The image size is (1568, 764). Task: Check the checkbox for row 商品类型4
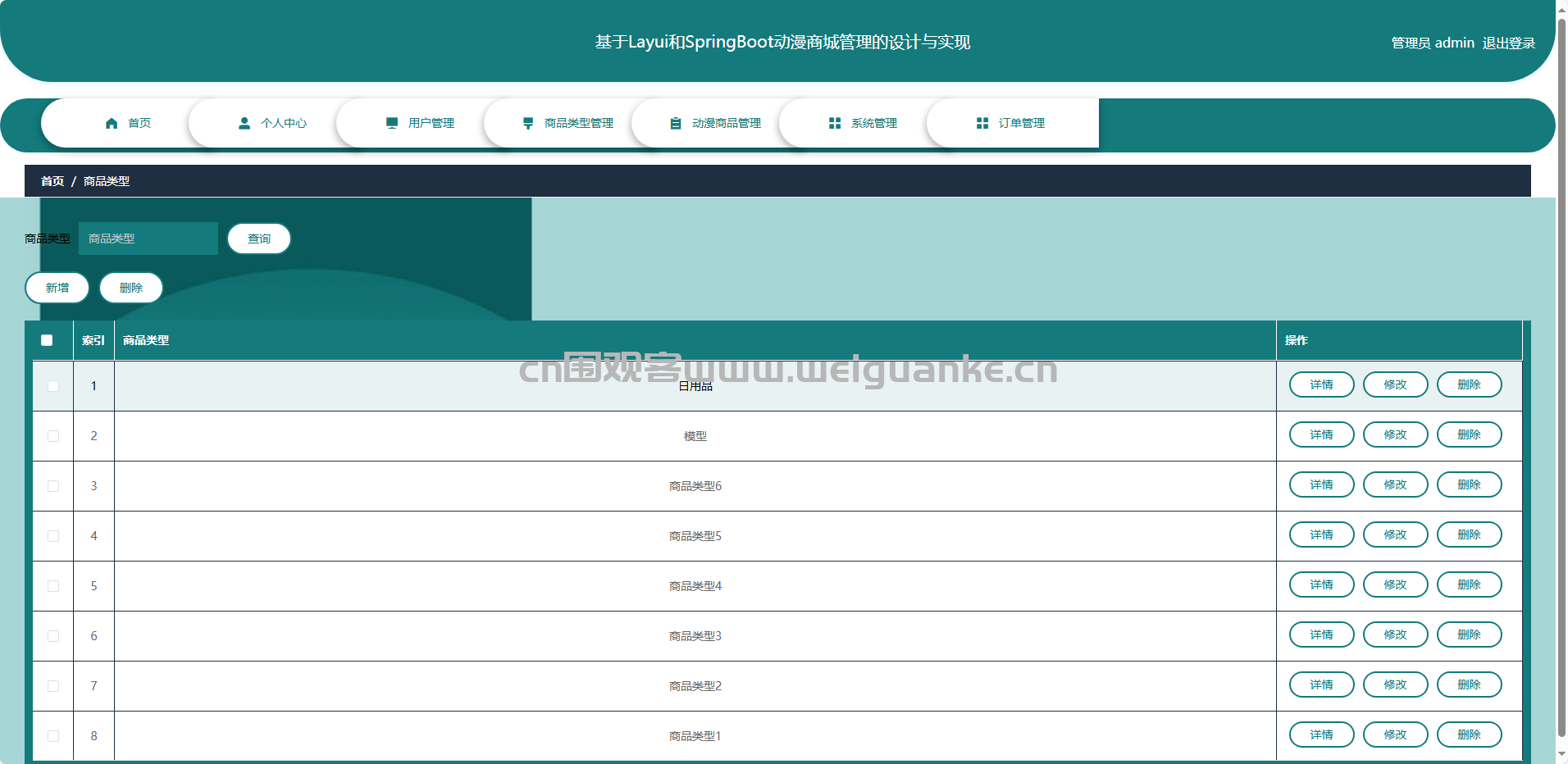53,586
